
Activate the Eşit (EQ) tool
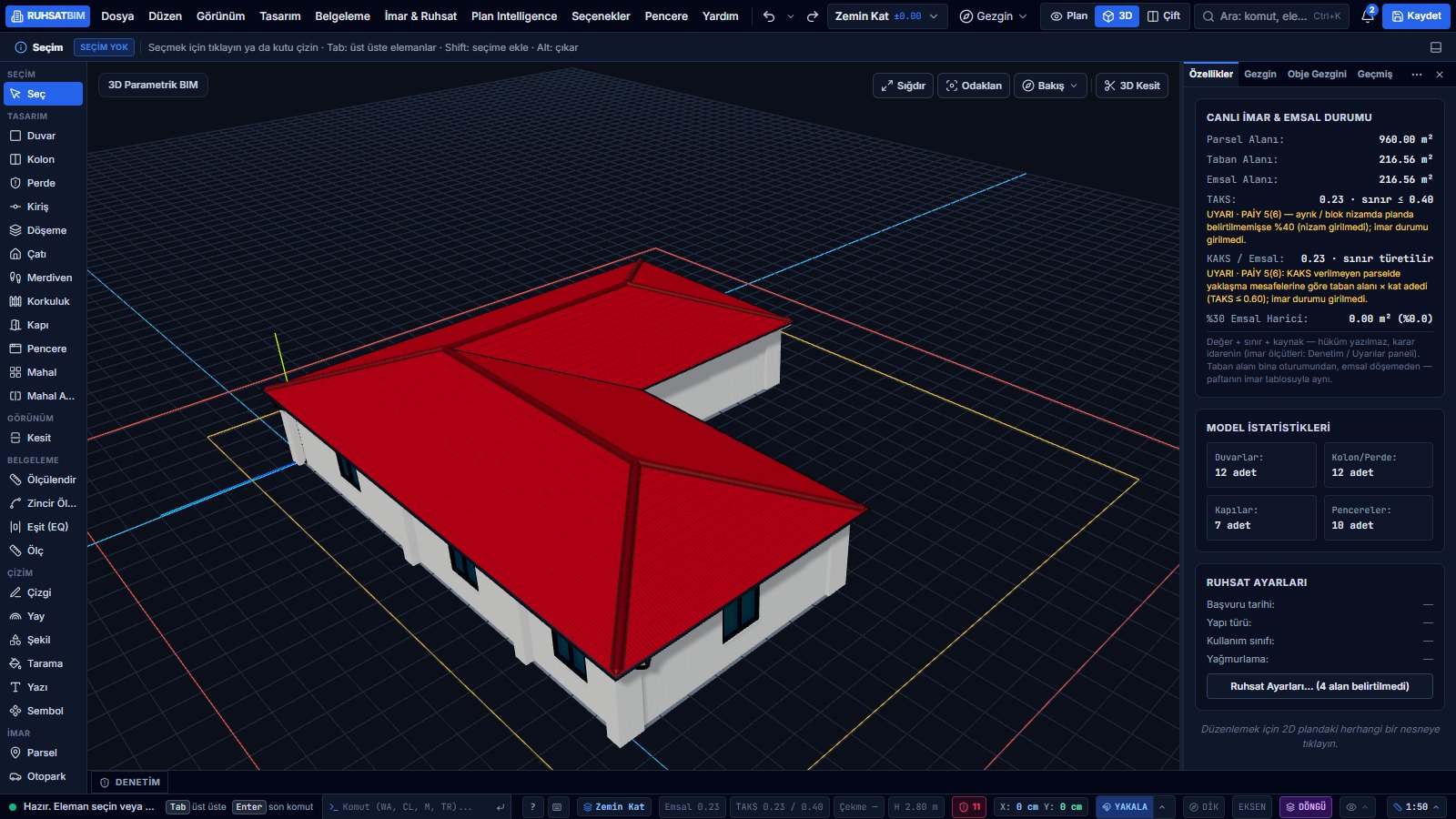tap(43, 527)
